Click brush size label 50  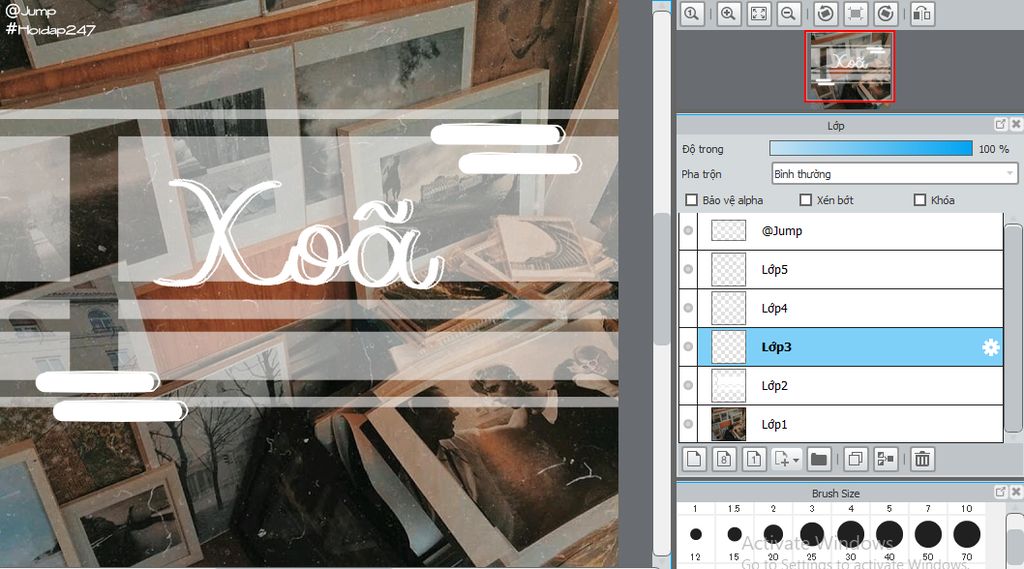pos(928,557)
